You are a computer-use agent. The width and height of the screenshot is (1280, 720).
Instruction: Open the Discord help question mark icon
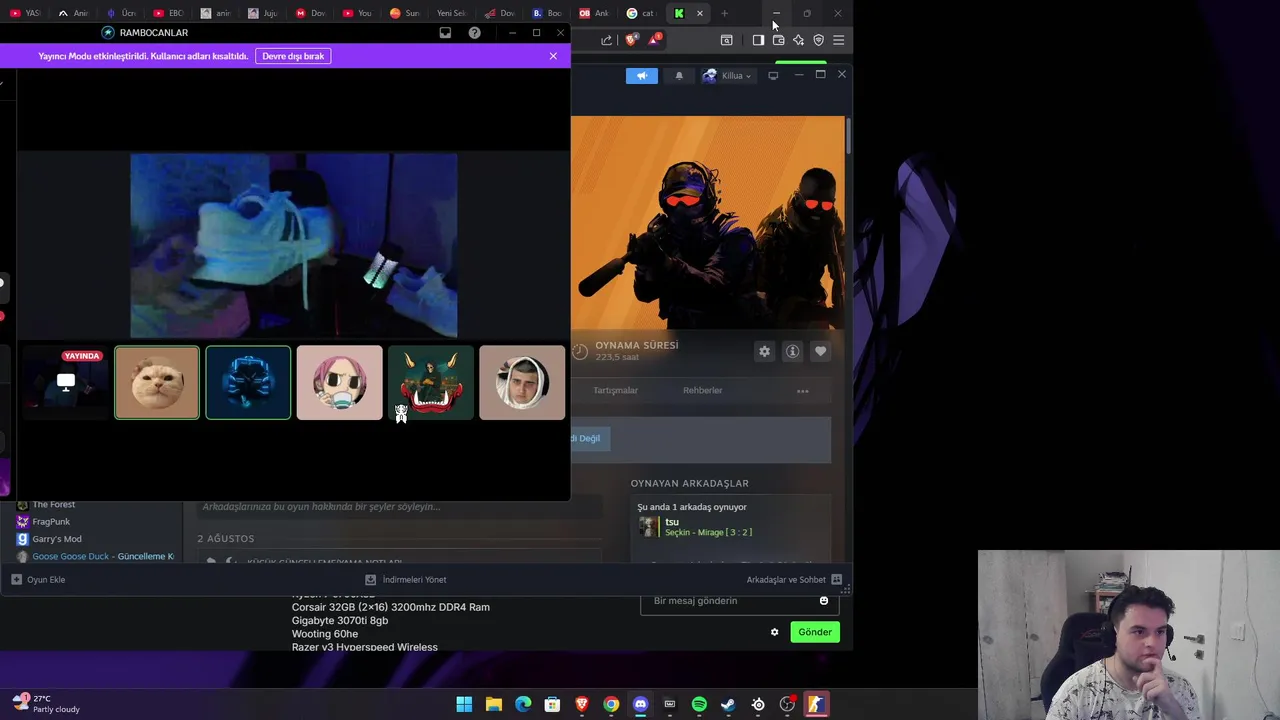tap(474, 33)
